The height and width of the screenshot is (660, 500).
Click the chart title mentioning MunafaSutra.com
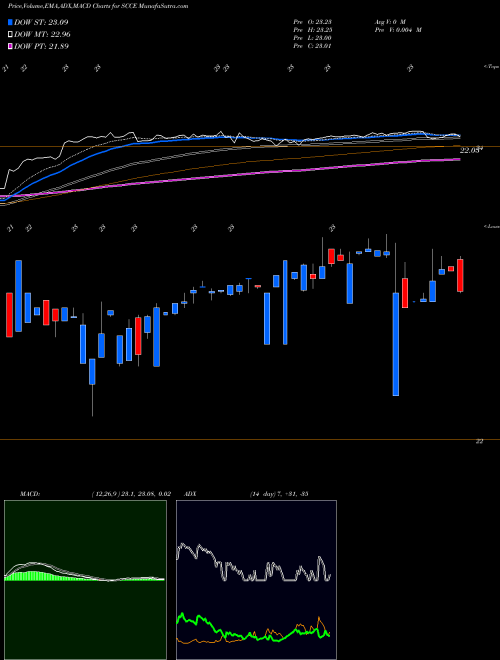pos(98,6)
